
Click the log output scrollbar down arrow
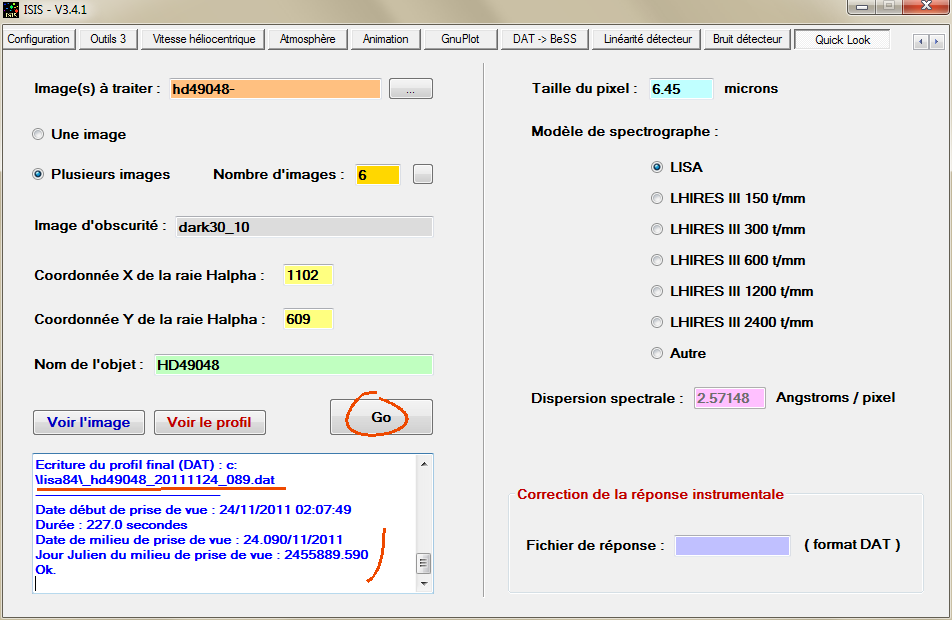click(x=424, y=583)
